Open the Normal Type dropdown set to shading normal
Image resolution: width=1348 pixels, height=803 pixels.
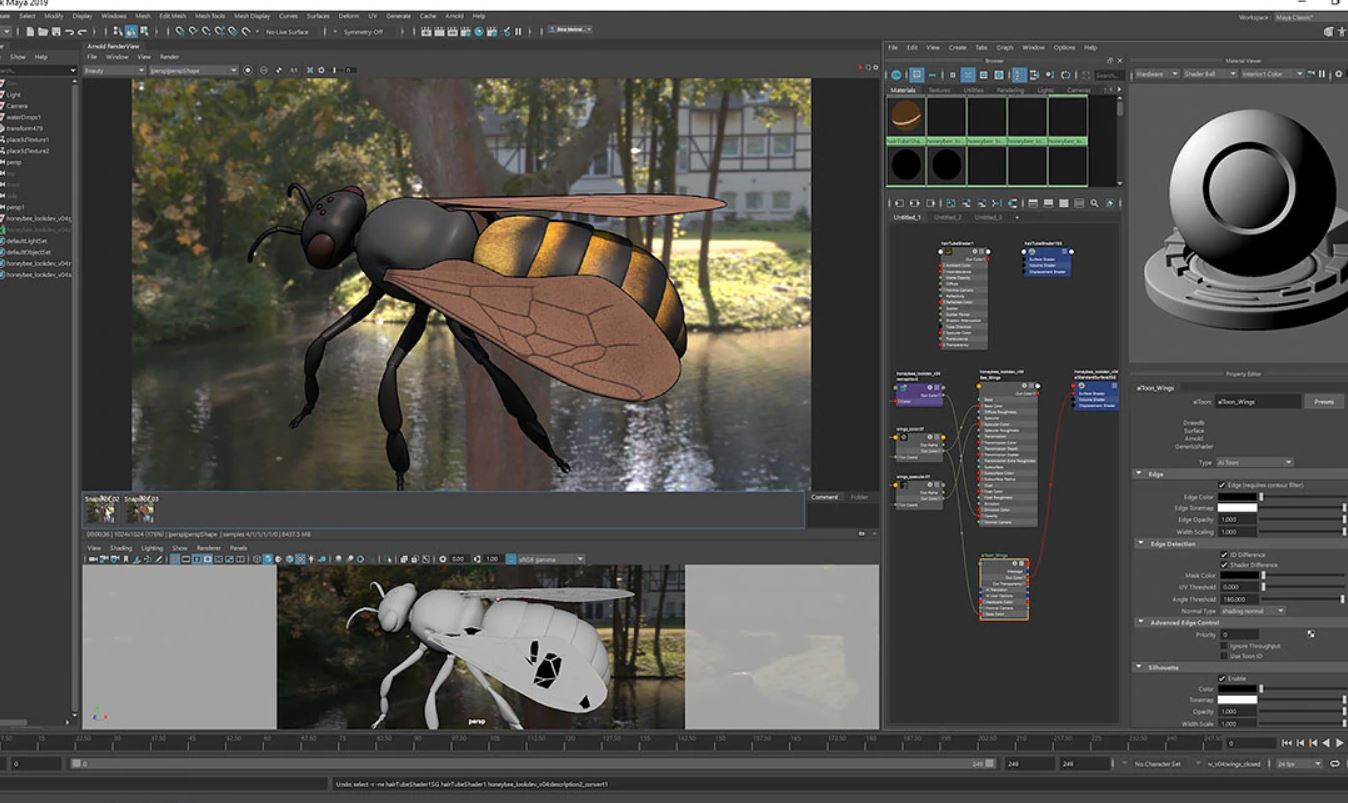[x=1253, y=612]
